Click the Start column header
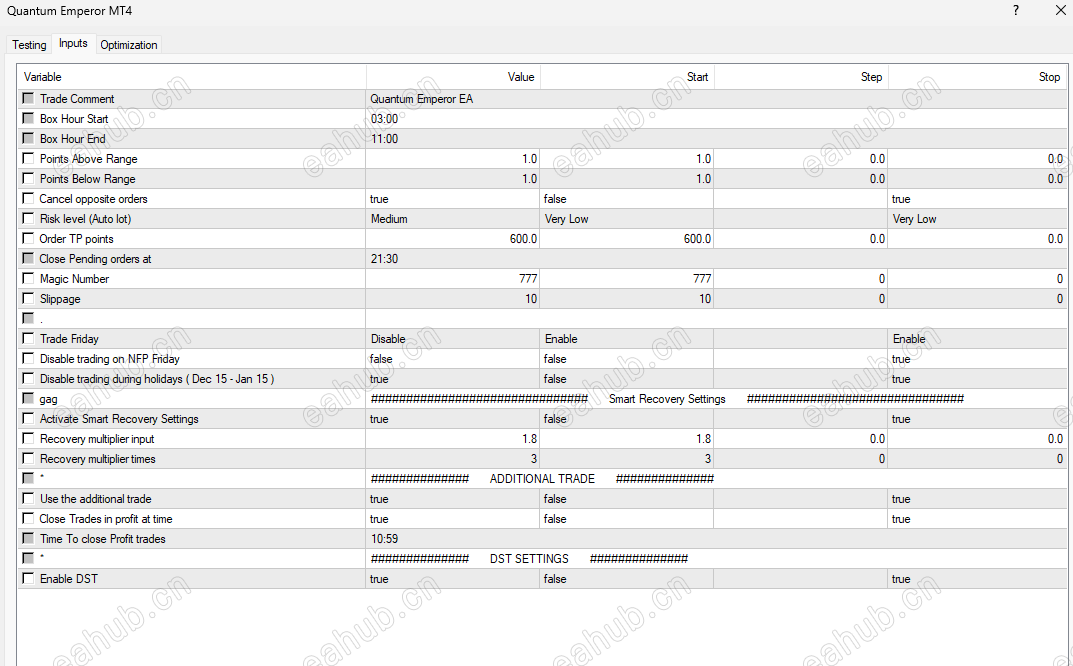1073x666 pixels. coord(627,77)
